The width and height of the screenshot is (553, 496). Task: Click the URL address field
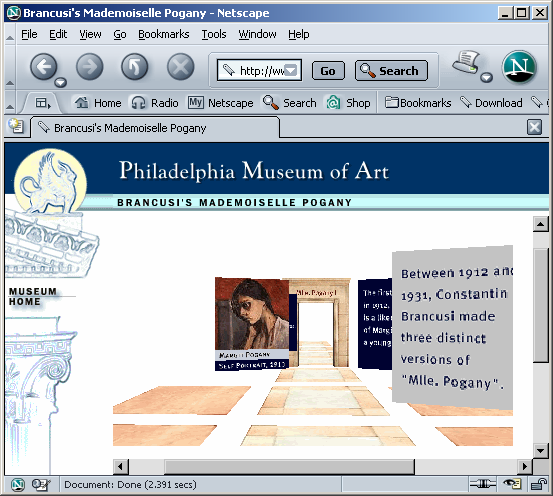pyautogui.click(x=259, y=70)
